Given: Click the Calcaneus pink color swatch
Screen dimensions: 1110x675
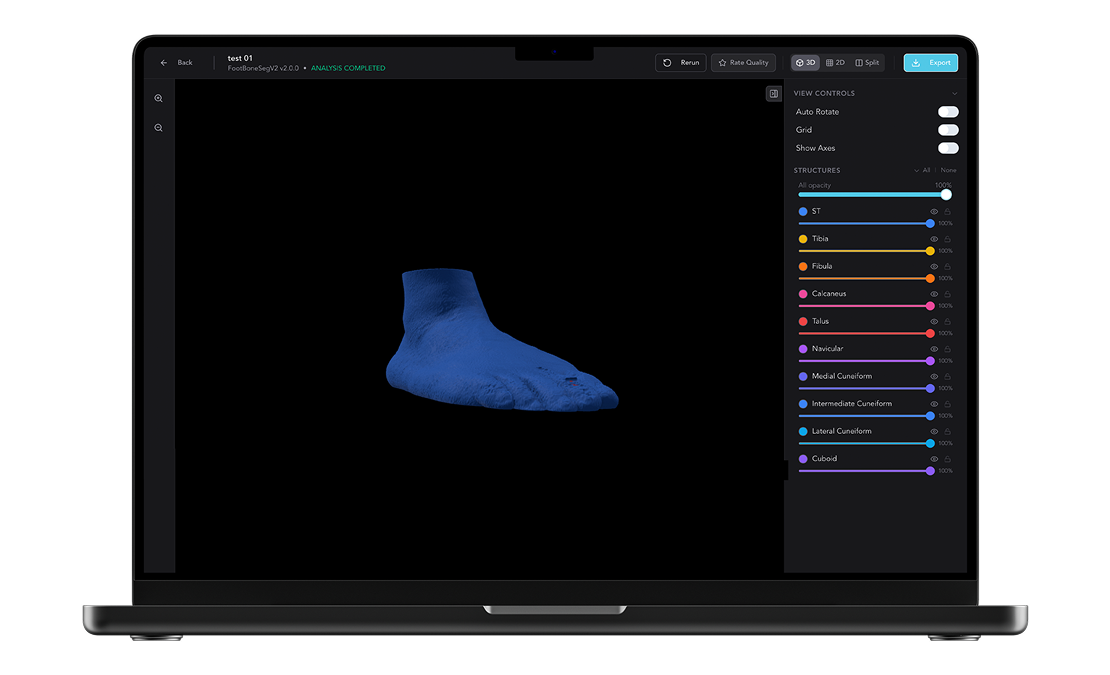Looking at the screenshot, I should tap(803, 294).
